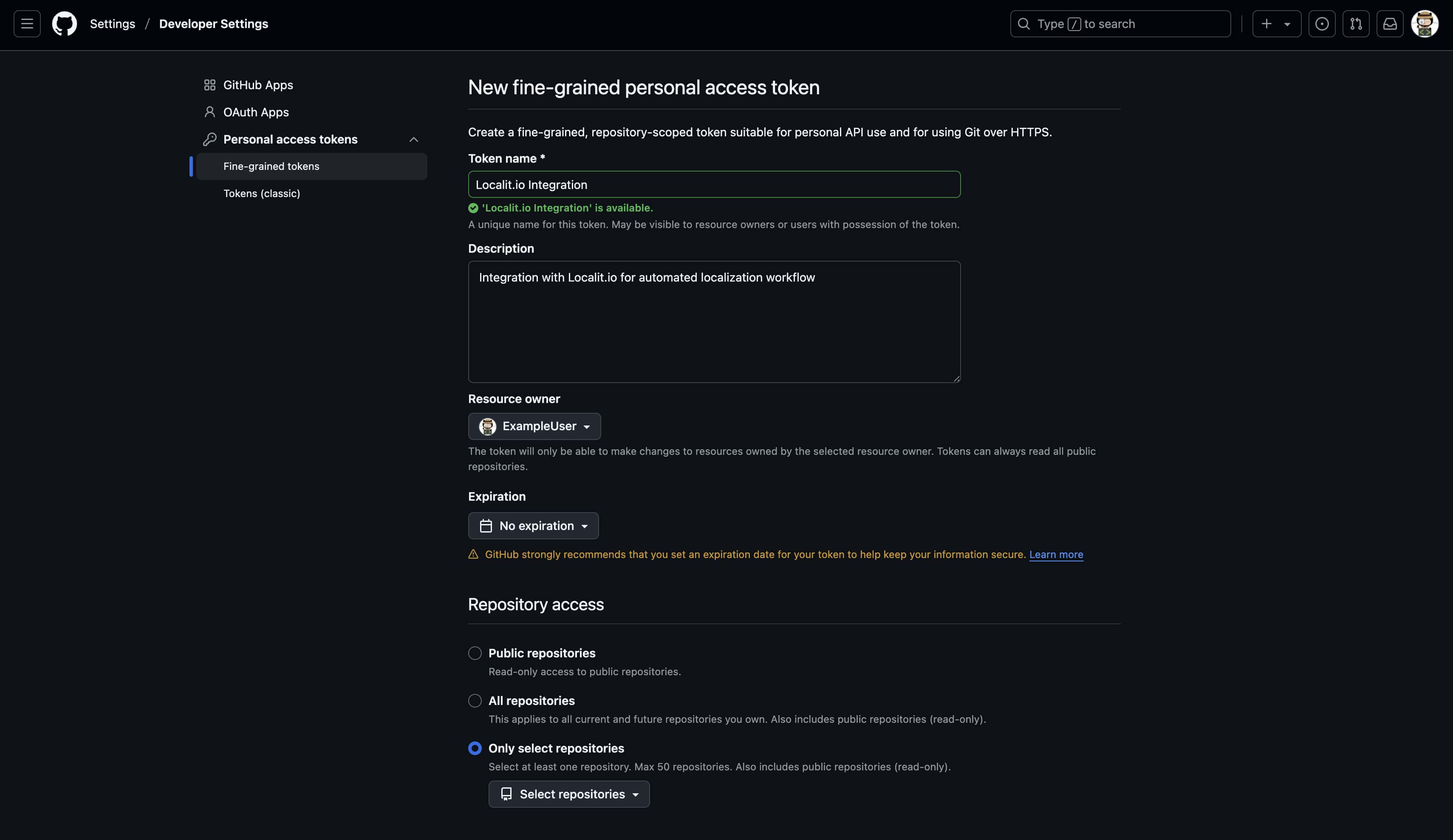1453x840 pixels.
Task: Open GitHub Apps in sidebar
Action: coord(311,85)
